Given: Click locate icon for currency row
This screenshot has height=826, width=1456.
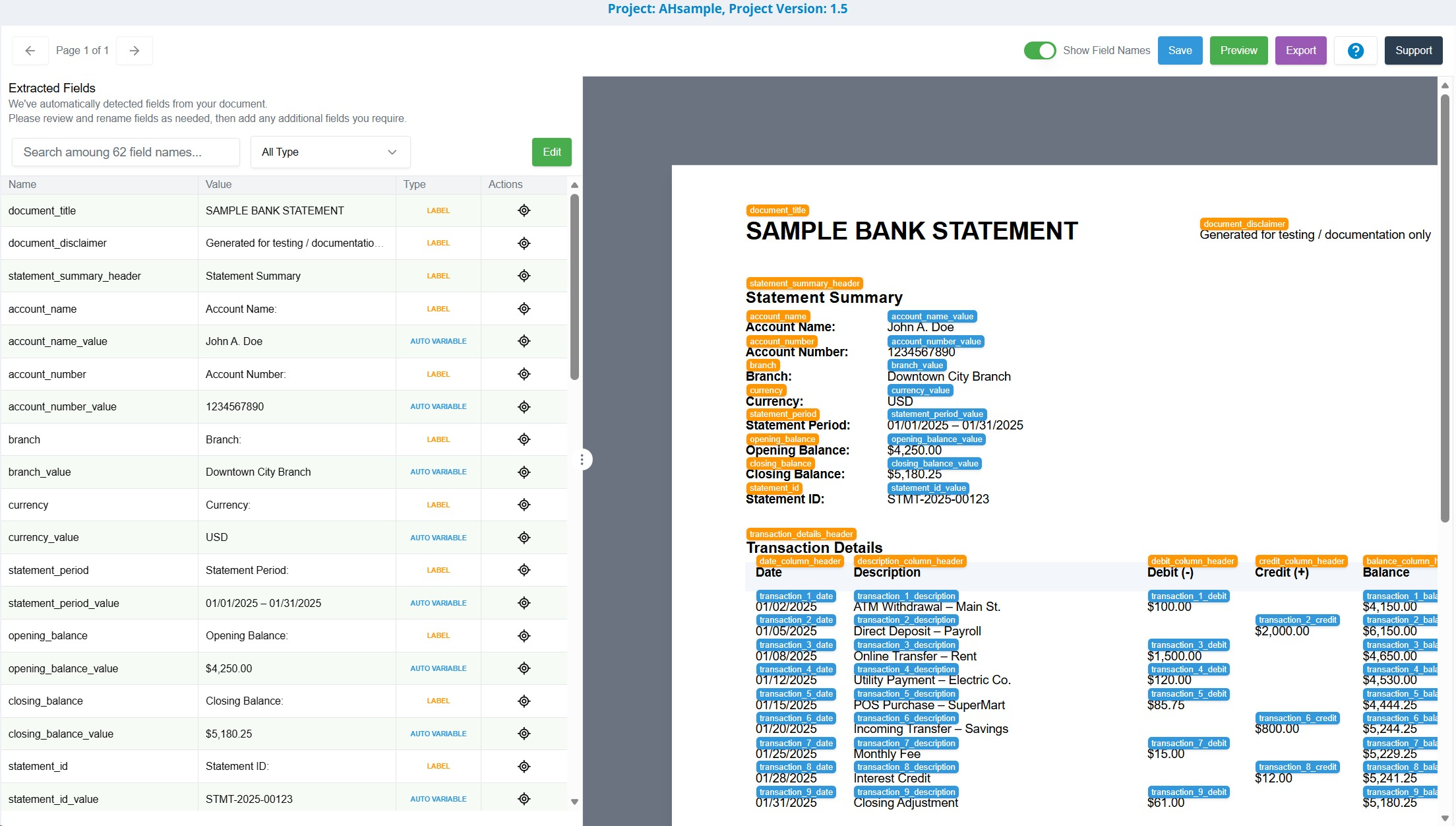Looking at the screenshot, I should click(x=524, y=505).
